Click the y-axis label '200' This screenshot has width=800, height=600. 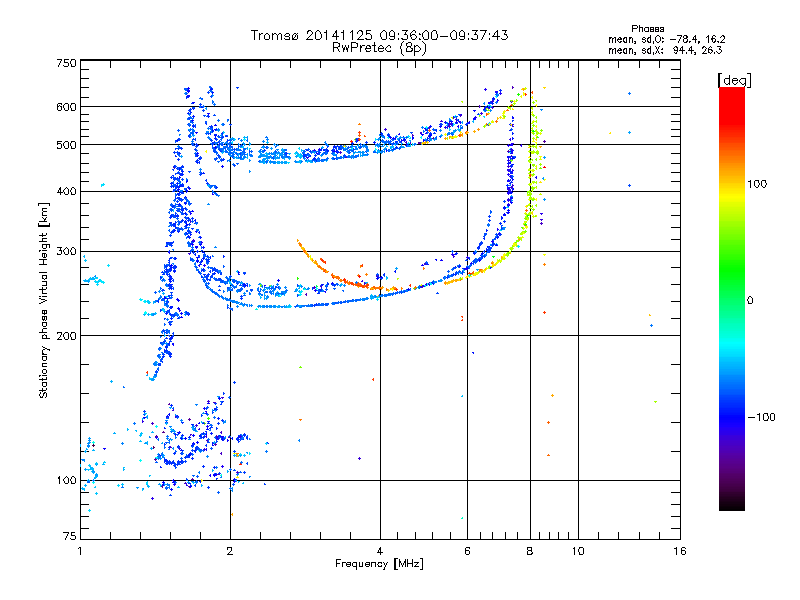66,336
